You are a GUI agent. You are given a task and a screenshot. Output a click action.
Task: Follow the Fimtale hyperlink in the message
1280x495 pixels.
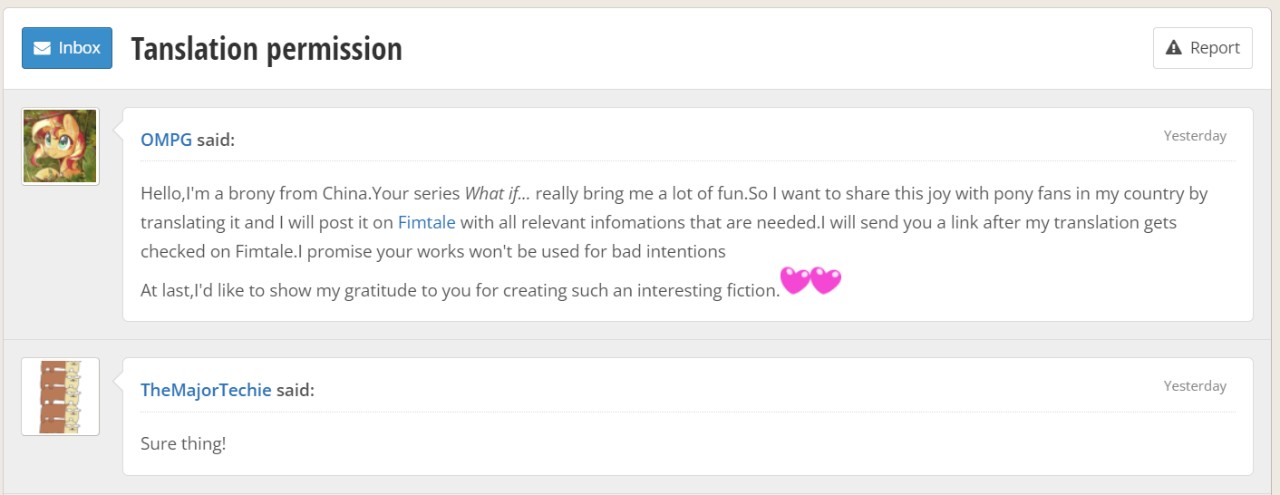pyautogui.click(x=427, y=222)
